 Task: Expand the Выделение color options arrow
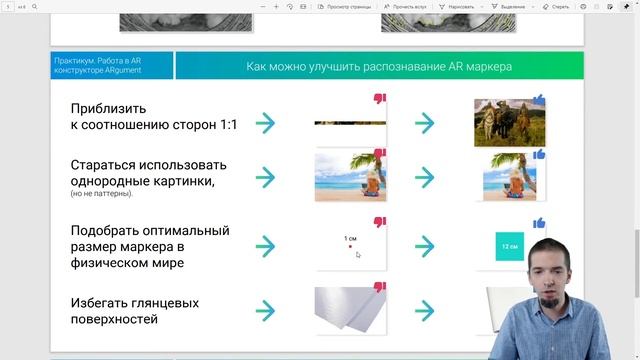pyautogui.click(x=533, y=7)
